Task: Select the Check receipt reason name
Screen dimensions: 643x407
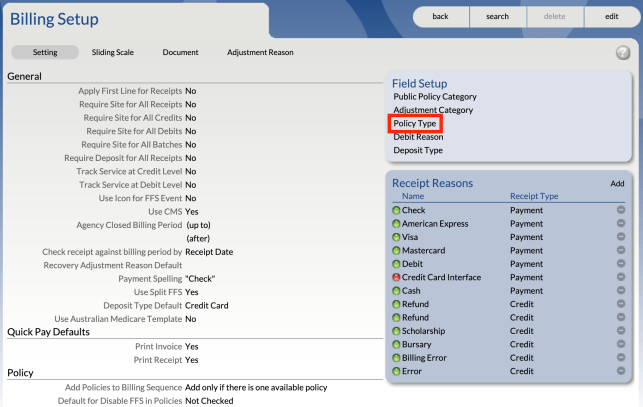Action: click(x=413, y=210)
